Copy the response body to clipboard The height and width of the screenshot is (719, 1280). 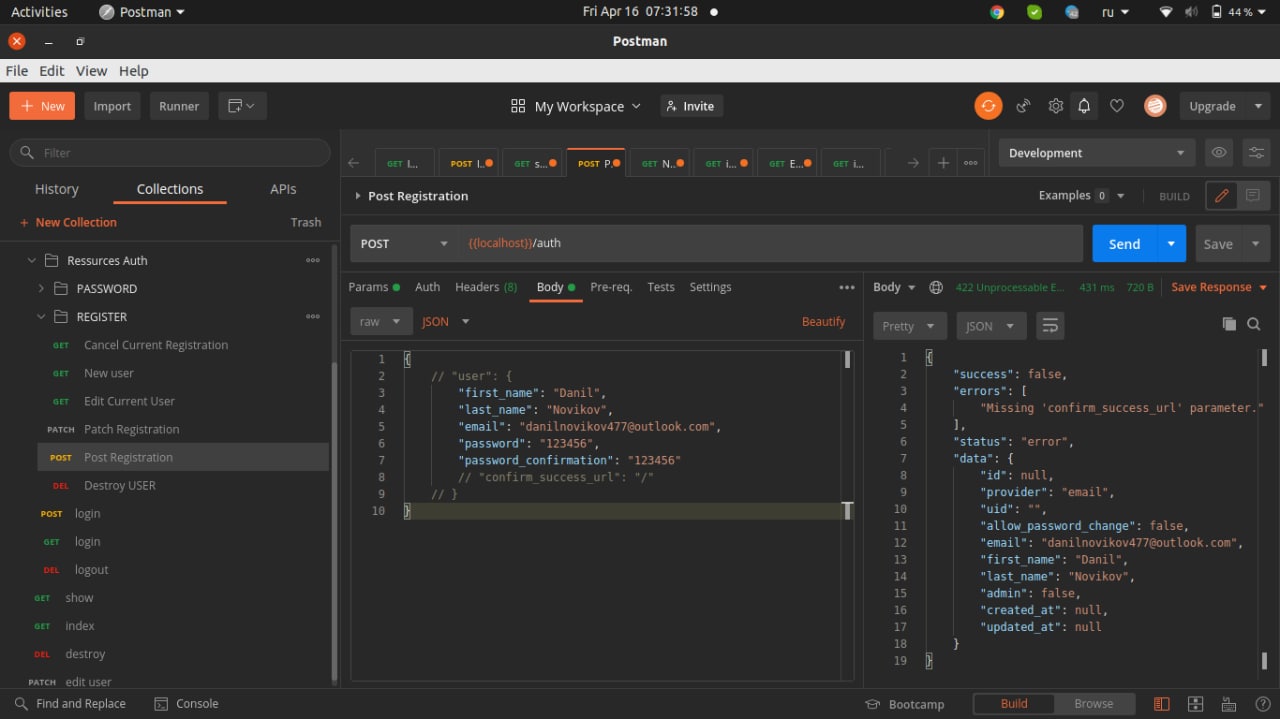click(x=1229, y=324)
